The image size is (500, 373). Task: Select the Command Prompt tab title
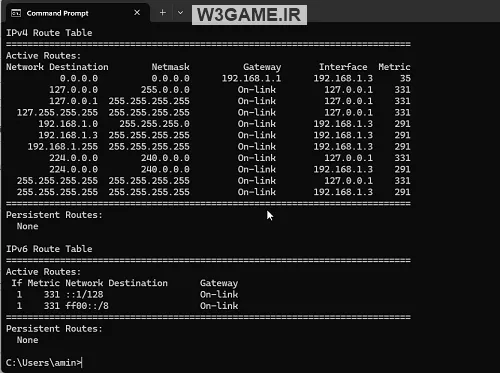point(58,13)
